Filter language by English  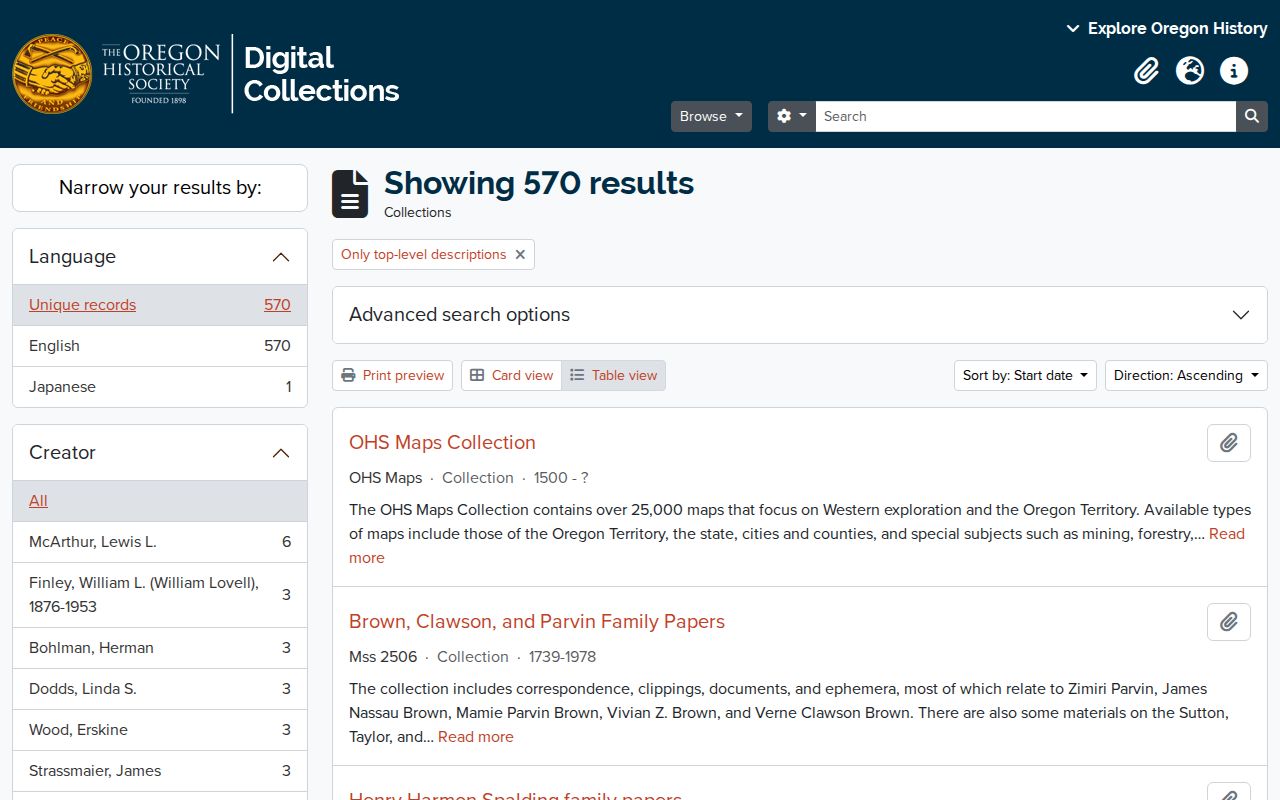(160, 346)
